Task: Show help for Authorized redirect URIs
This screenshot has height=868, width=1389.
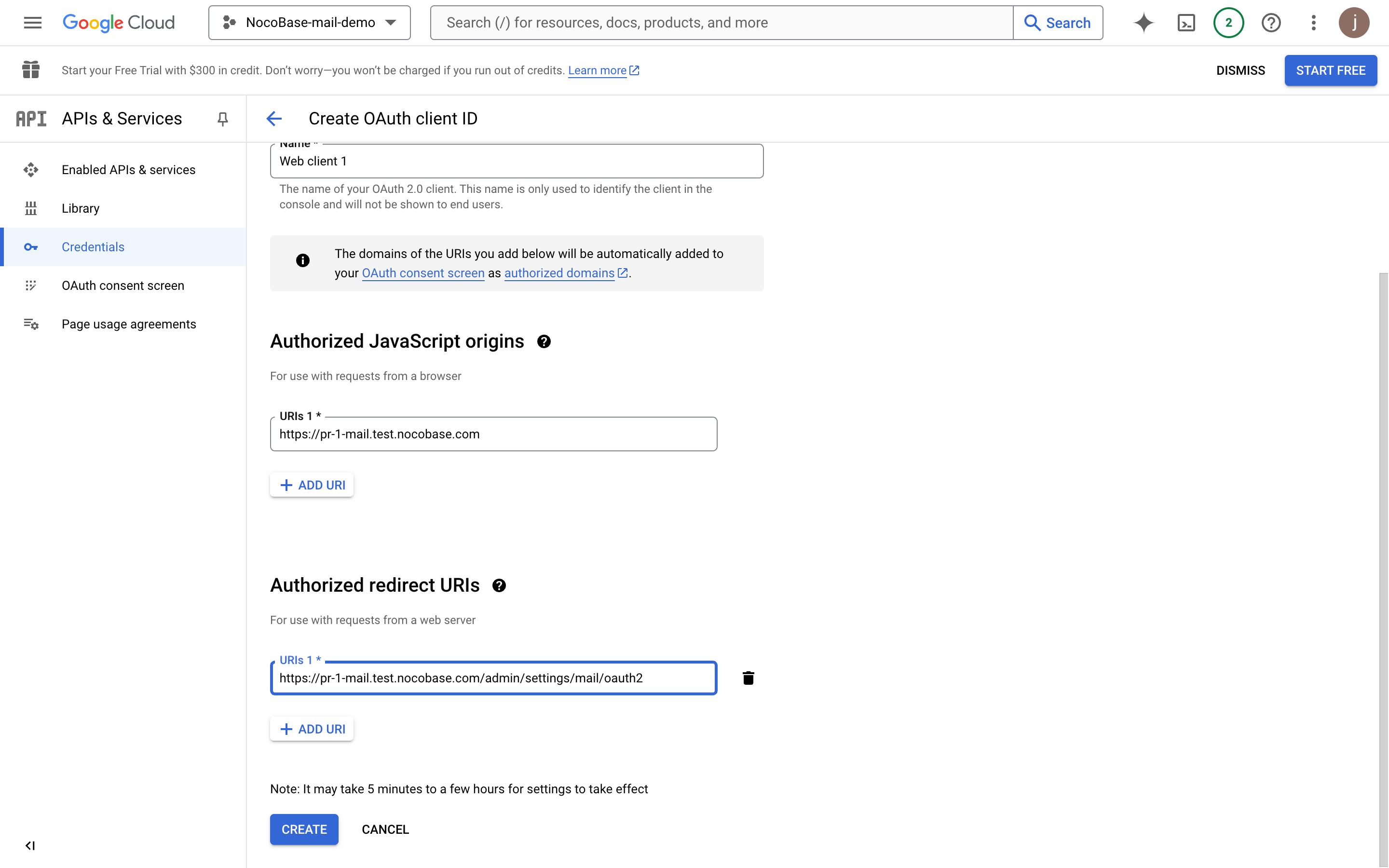Action: 499,585
